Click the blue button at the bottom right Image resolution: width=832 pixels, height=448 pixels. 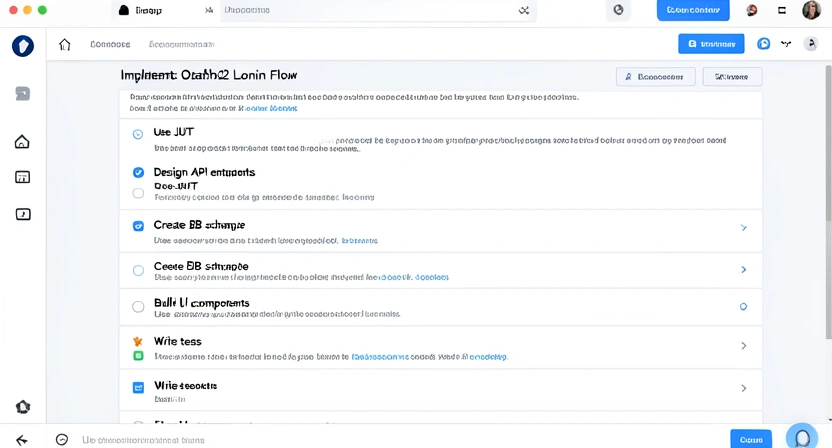[751, 440]
